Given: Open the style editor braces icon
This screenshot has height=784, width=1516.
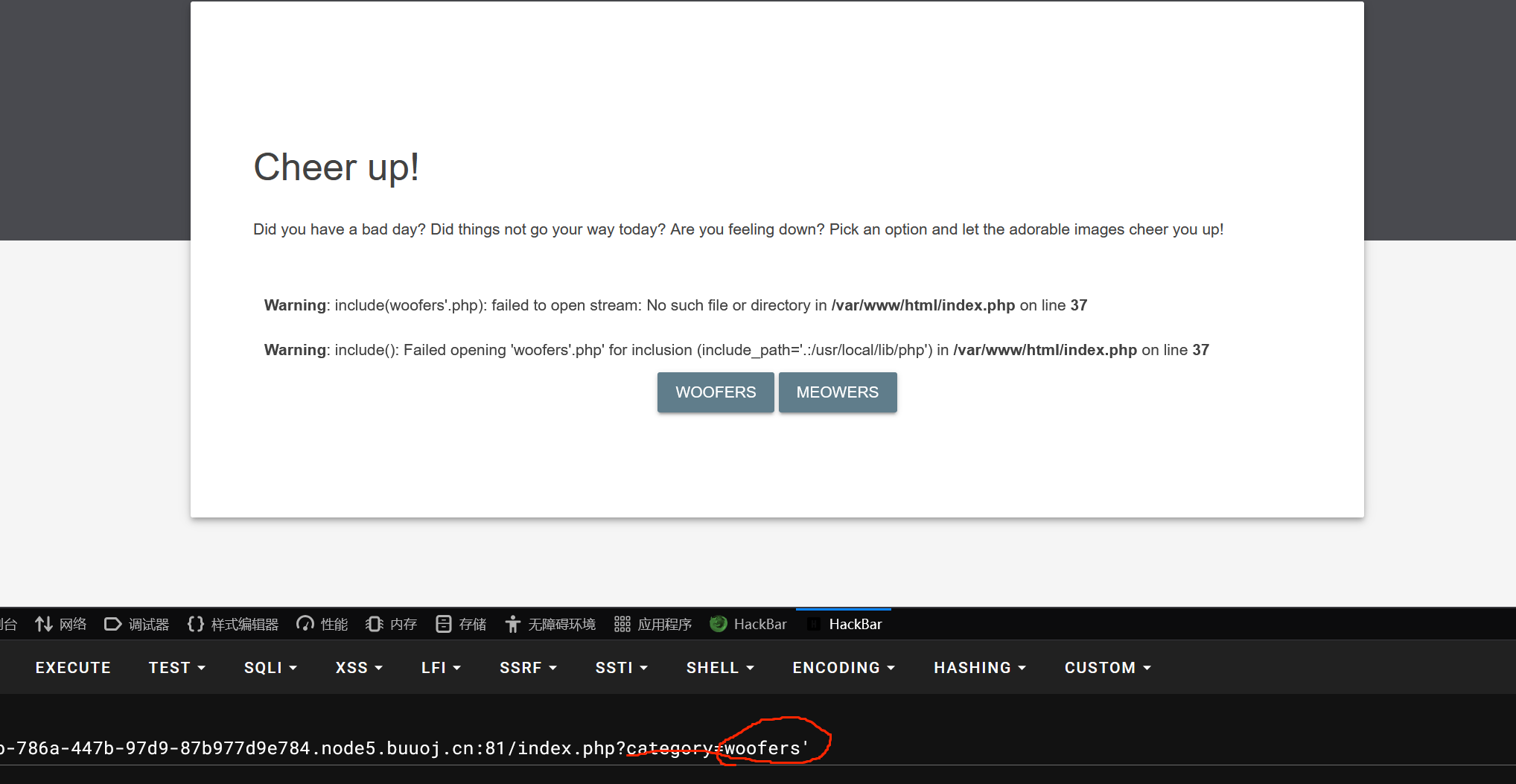Looking at the screenshot, I should tap(196, 624).
